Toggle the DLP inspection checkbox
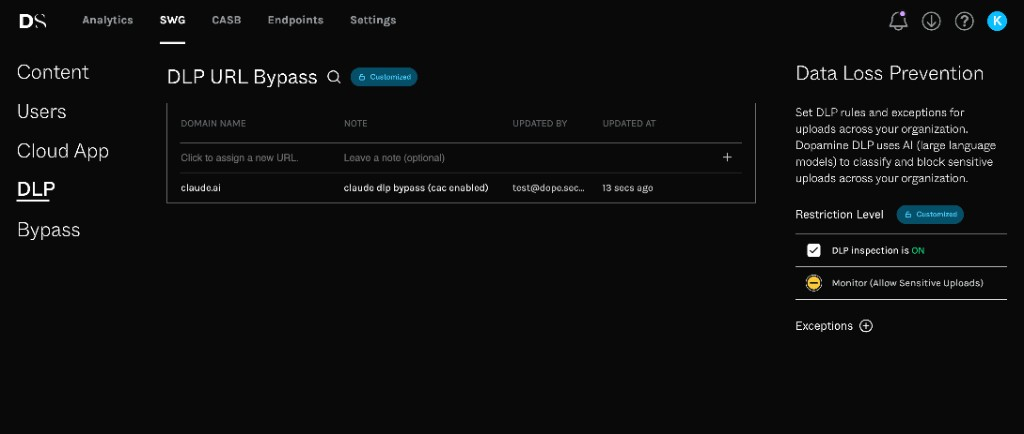 pyautogui.click(x=814, y=251)
